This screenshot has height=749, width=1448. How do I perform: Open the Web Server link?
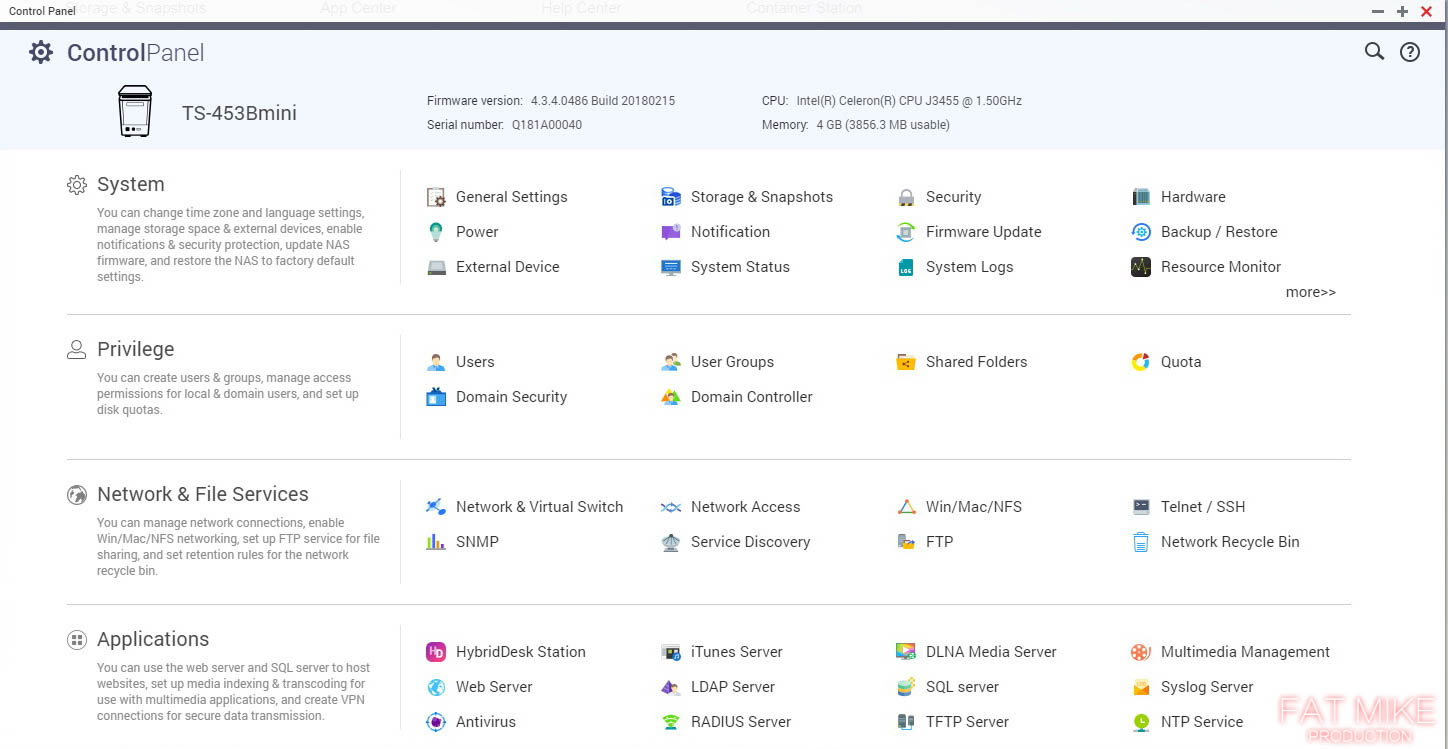click(x=494, y=687)
